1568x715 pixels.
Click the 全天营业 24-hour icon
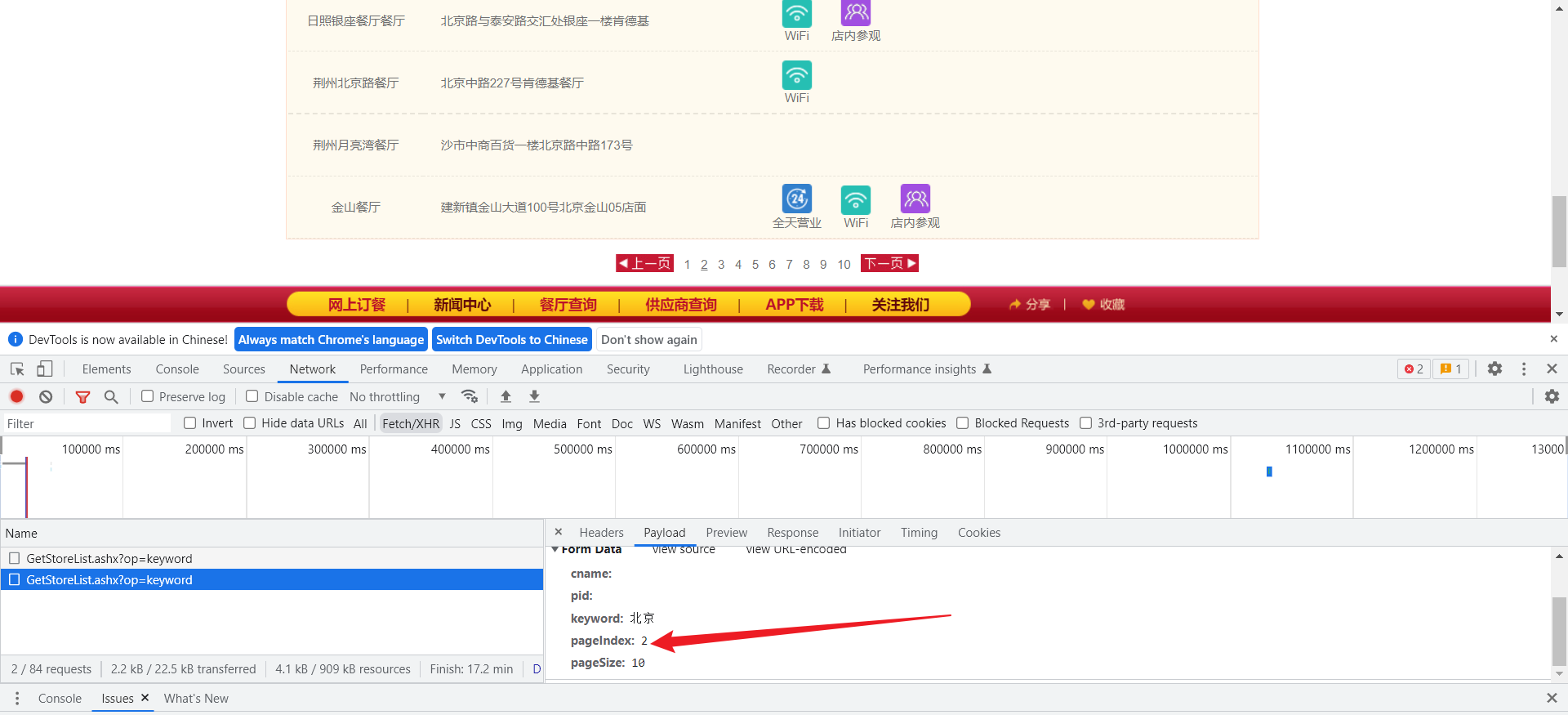tap(797, 199)
